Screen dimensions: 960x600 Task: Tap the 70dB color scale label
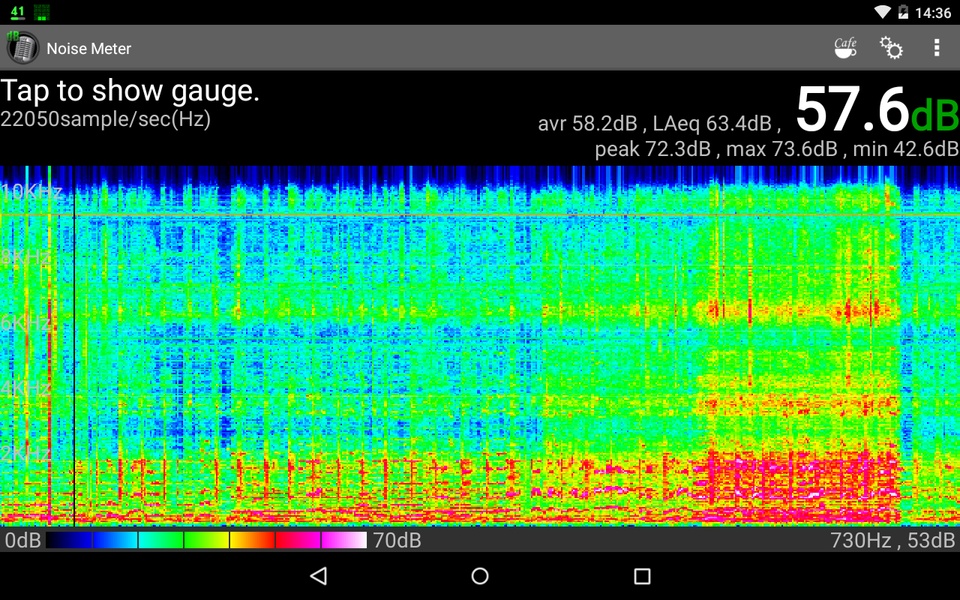pyautogui.click(x=397, y=540)
